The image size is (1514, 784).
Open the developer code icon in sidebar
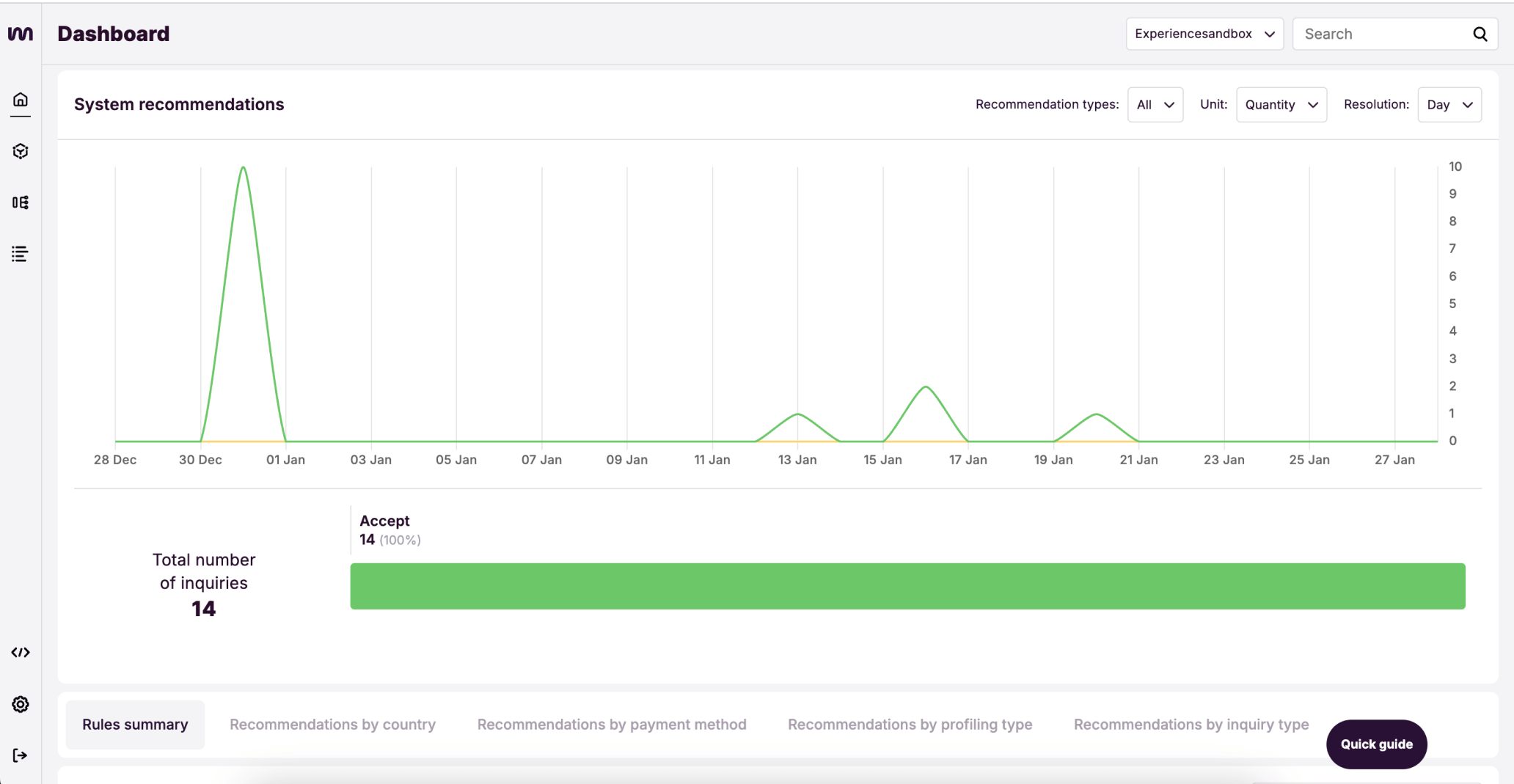click(x=21, y=653)
